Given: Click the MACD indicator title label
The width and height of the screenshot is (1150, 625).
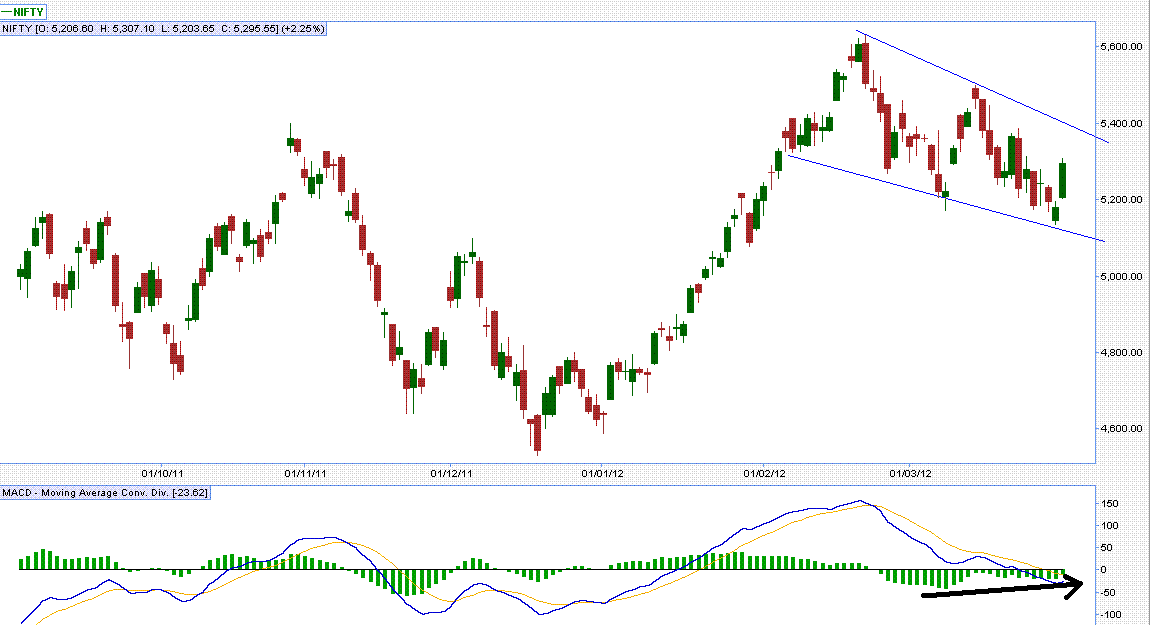Looking at the screenshot, I should pos(105,493).
